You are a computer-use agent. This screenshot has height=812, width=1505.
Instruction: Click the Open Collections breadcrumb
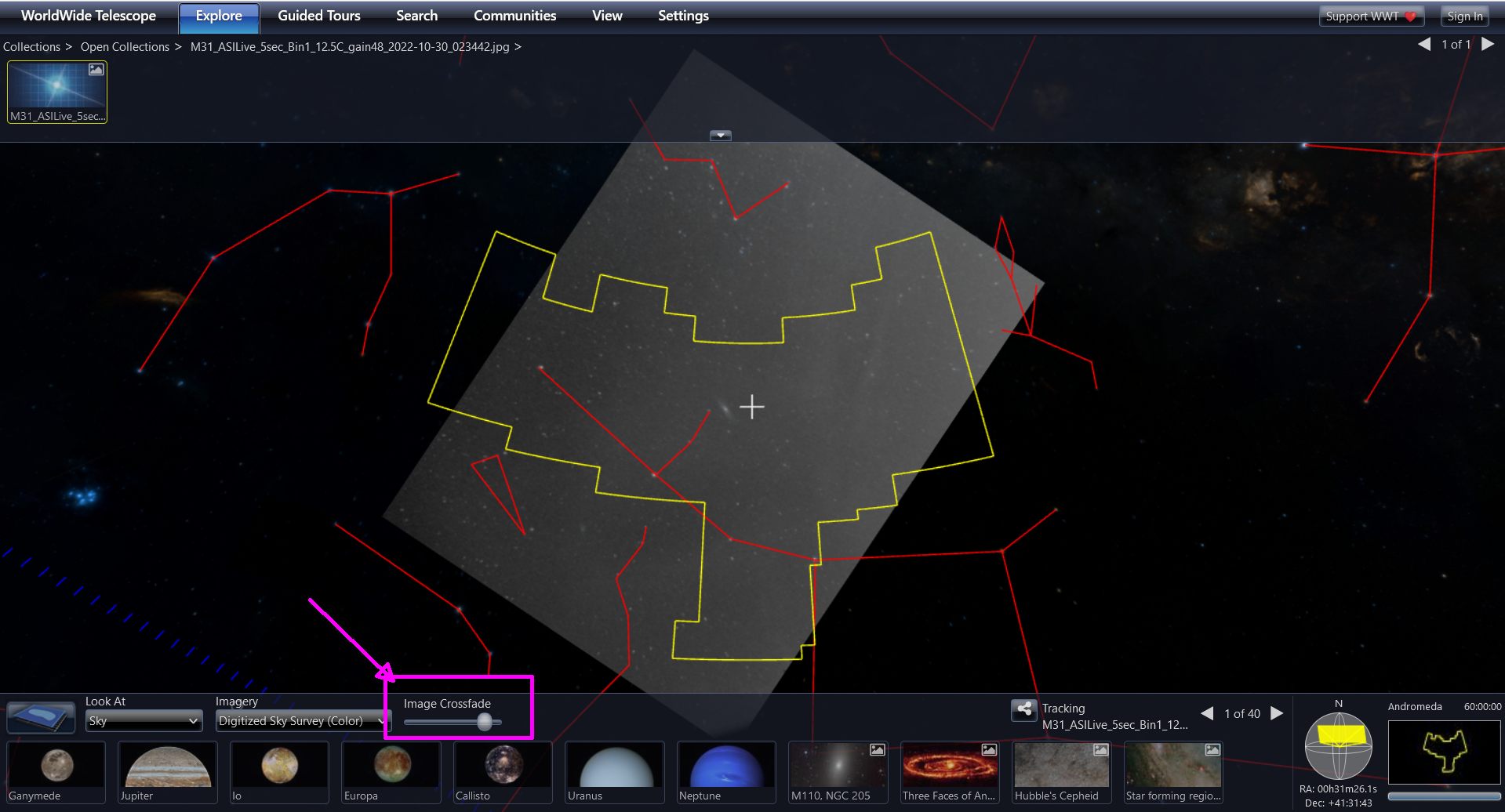[125, 47]
